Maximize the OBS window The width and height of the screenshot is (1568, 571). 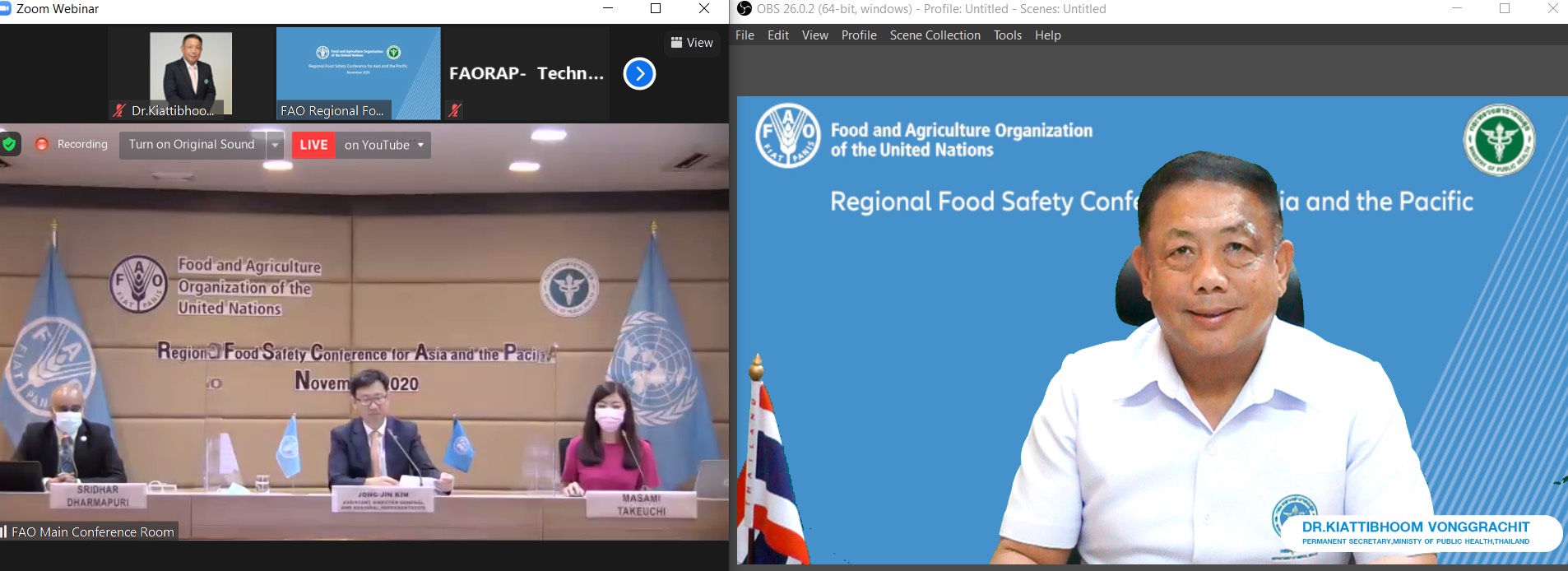click(x=1505, y=9)
